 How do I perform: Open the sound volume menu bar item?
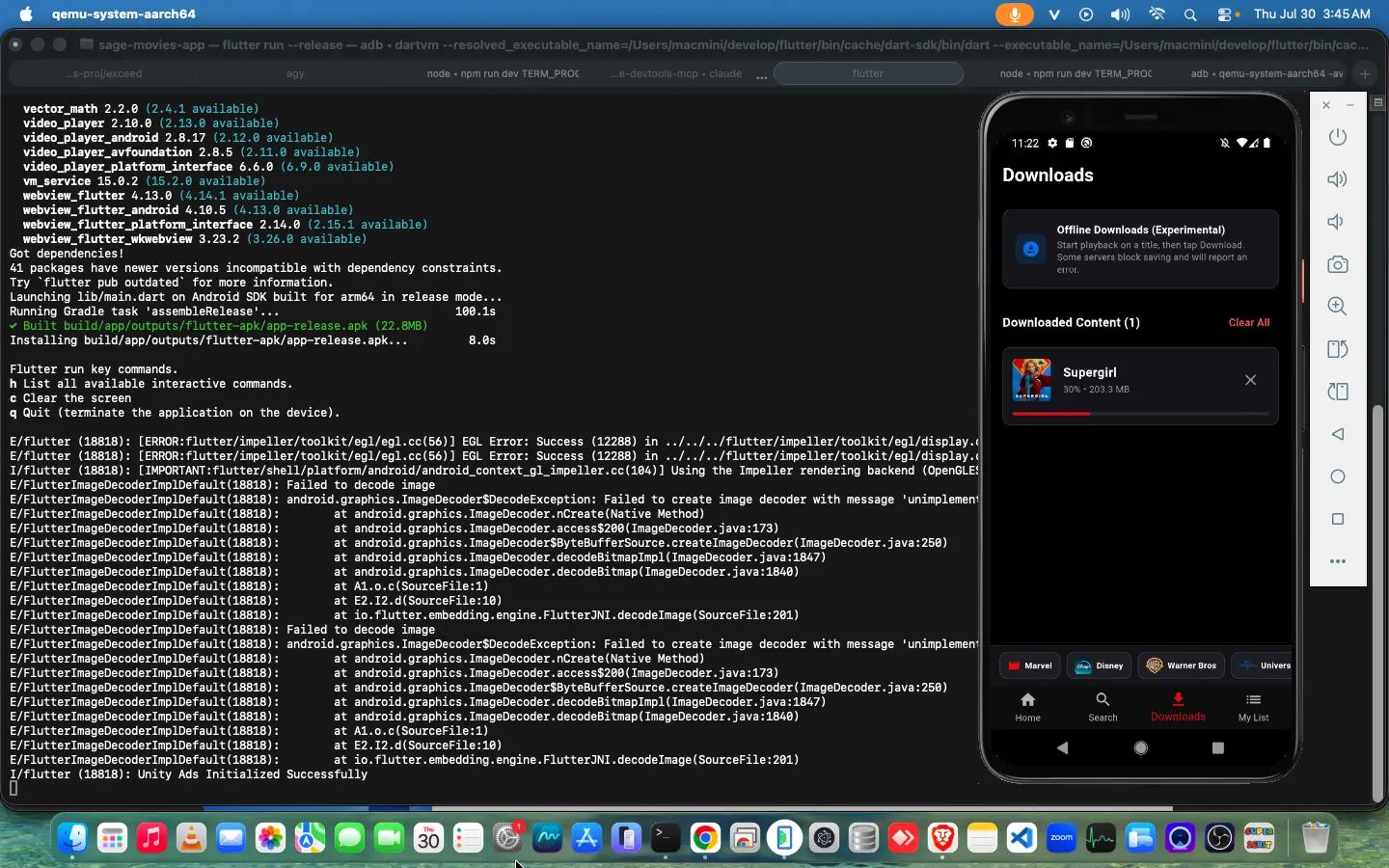pyautogui.click(x=1120, y=14)
